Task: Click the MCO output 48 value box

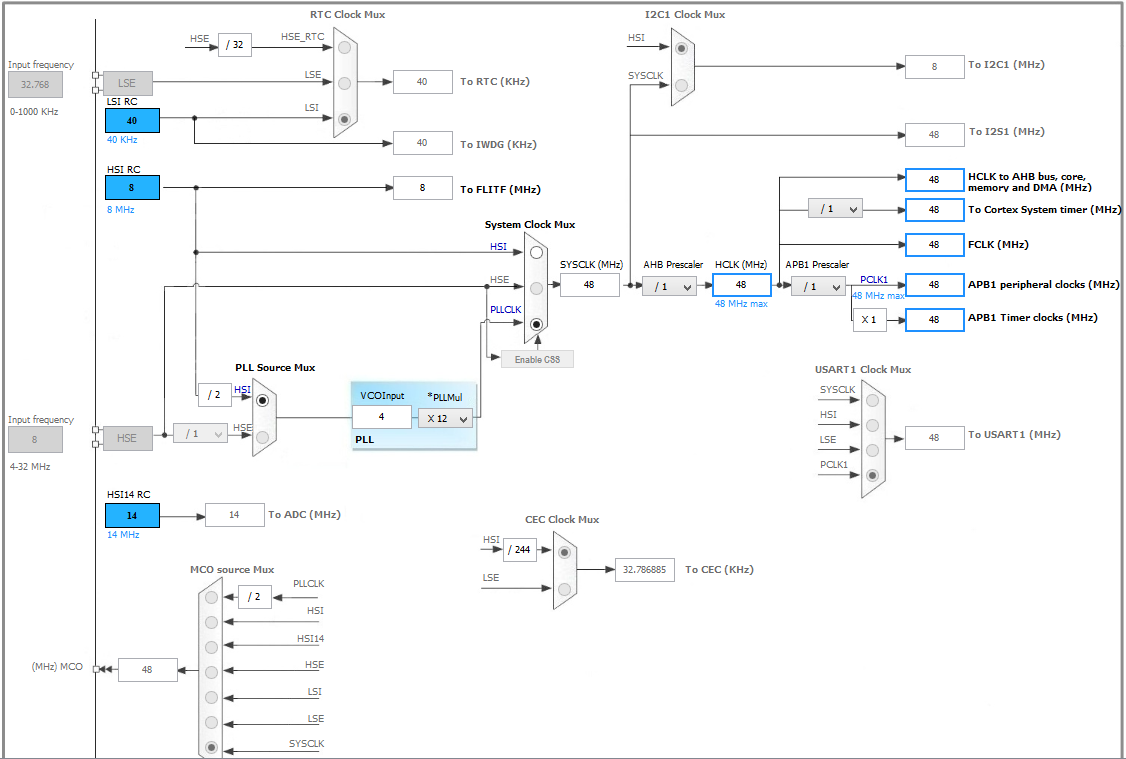Action: (147, 670)
